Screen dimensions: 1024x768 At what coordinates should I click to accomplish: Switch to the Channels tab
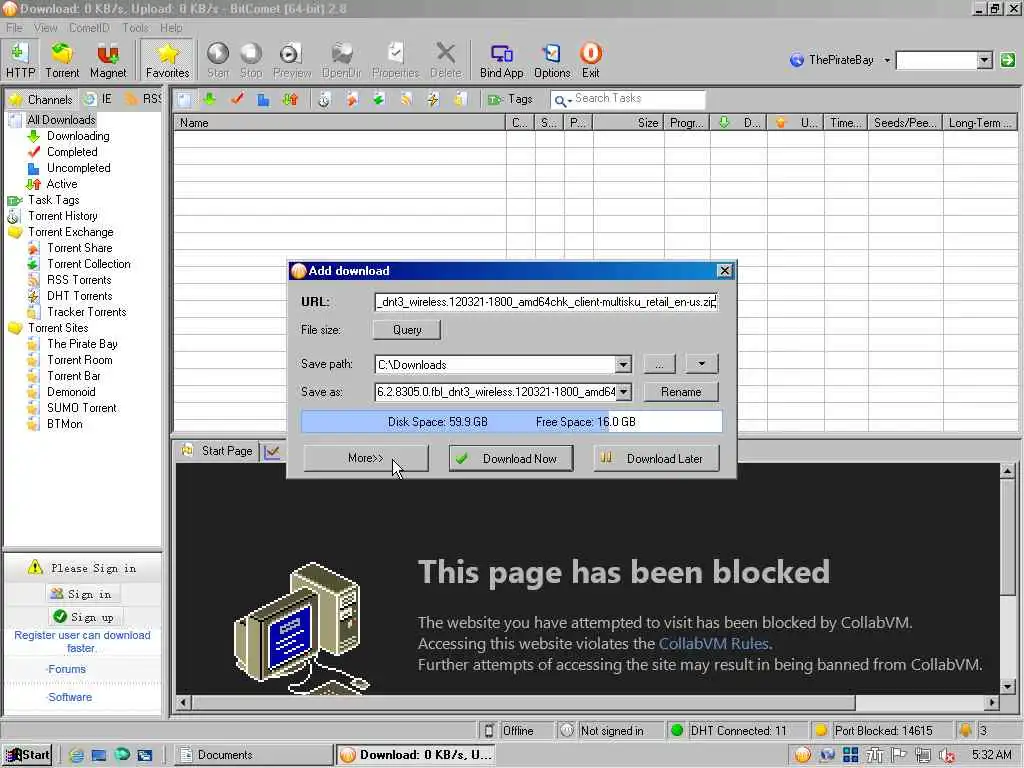click(x=40, y=99)
